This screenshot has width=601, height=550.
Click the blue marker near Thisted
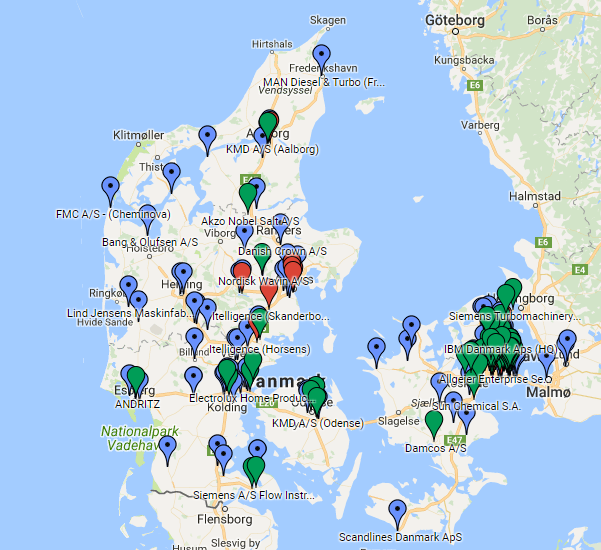click(x=171, y=176)
